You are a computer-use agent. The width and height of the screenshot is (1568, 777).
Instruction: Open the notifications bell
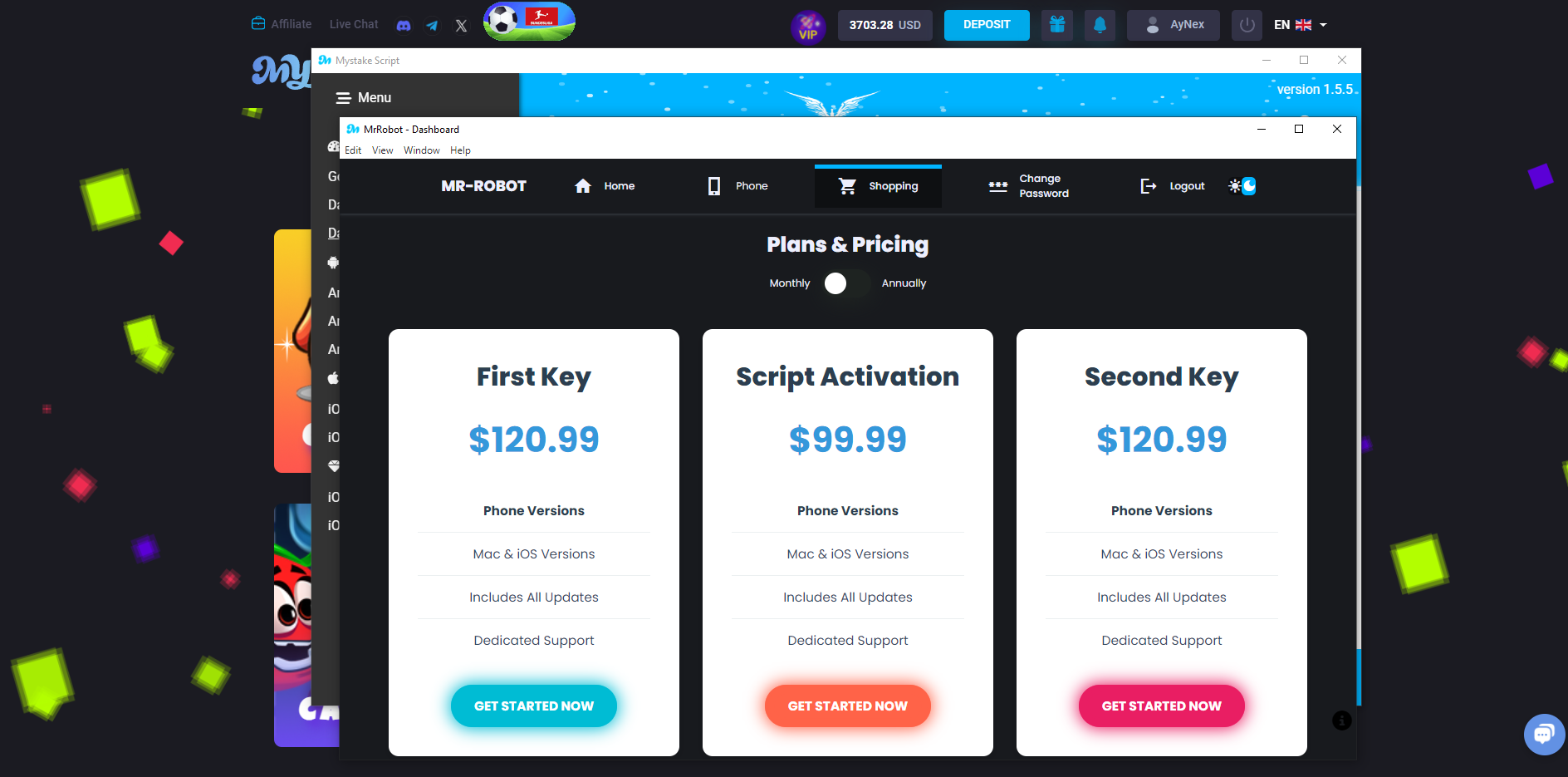[x=1100, y=25]
